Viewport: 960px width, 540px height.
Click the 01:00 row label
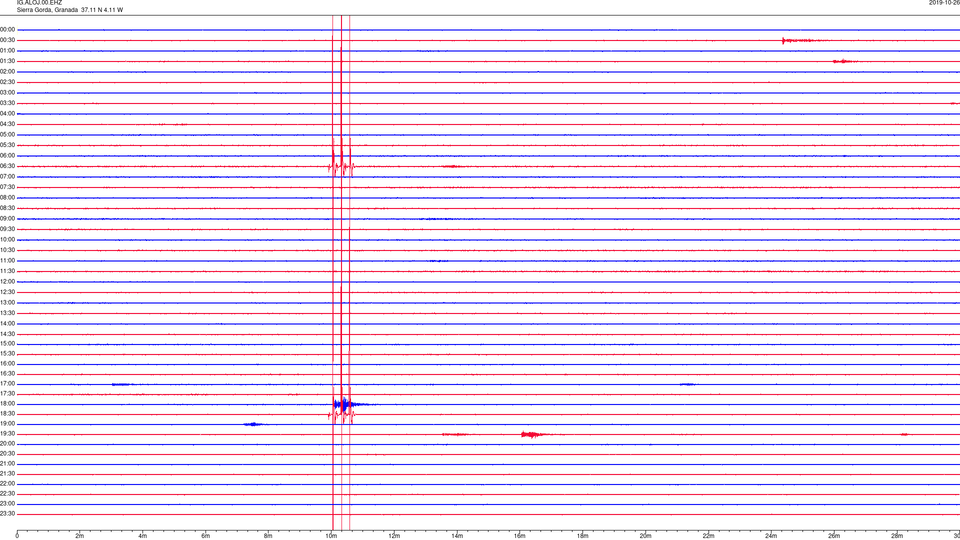[7, 51]
